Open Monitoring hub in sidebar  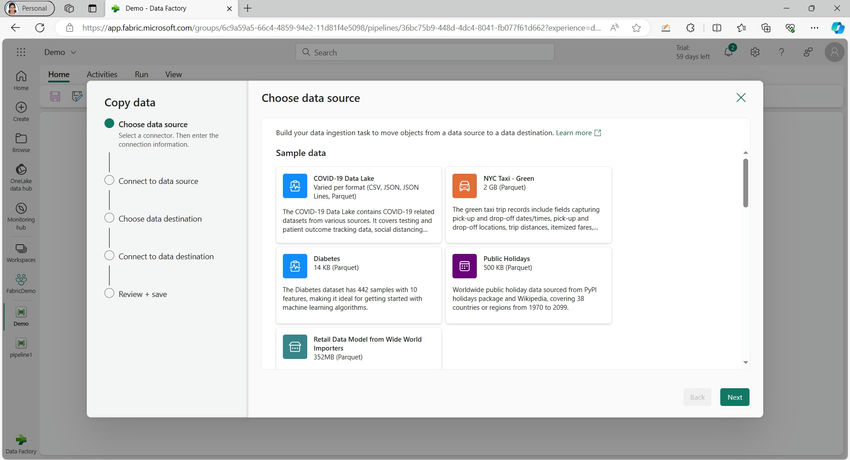click(21, 216)
